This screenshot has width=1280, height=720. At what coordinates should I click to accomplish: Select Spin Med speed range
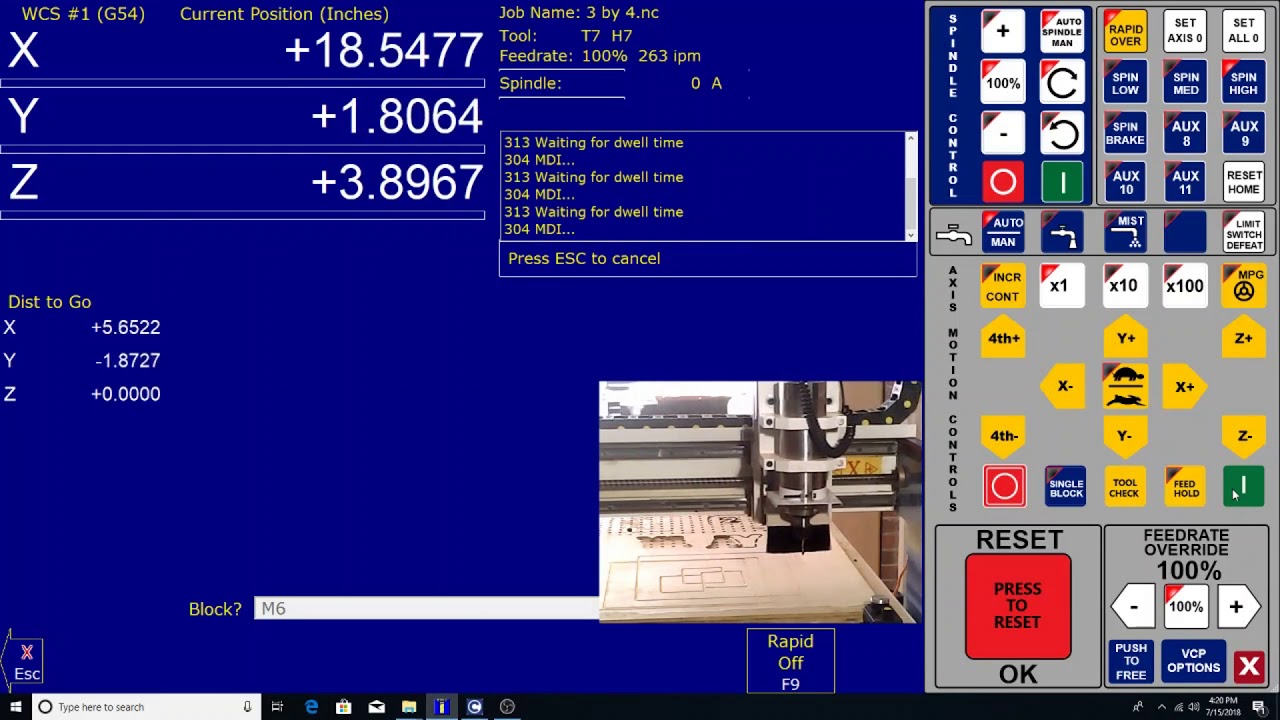click(1185, 83)
